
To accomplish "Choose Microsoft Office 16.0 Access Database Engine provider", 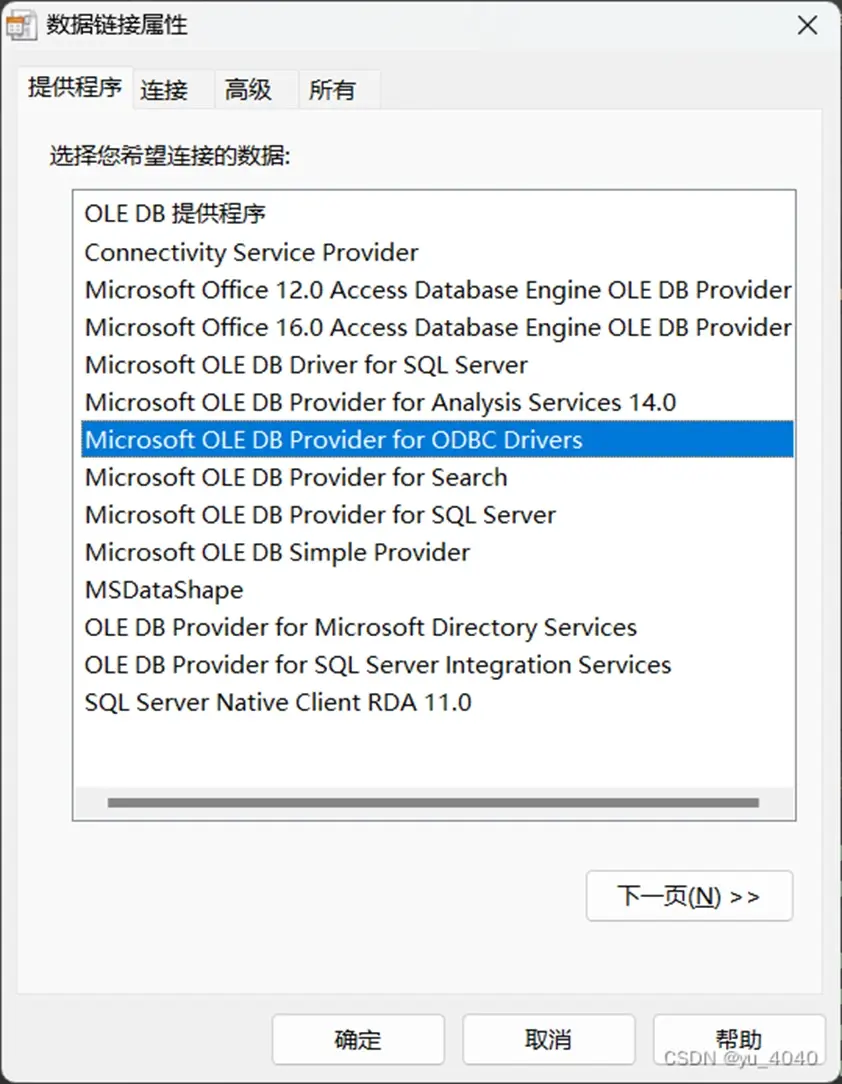I will pos(438,327).
